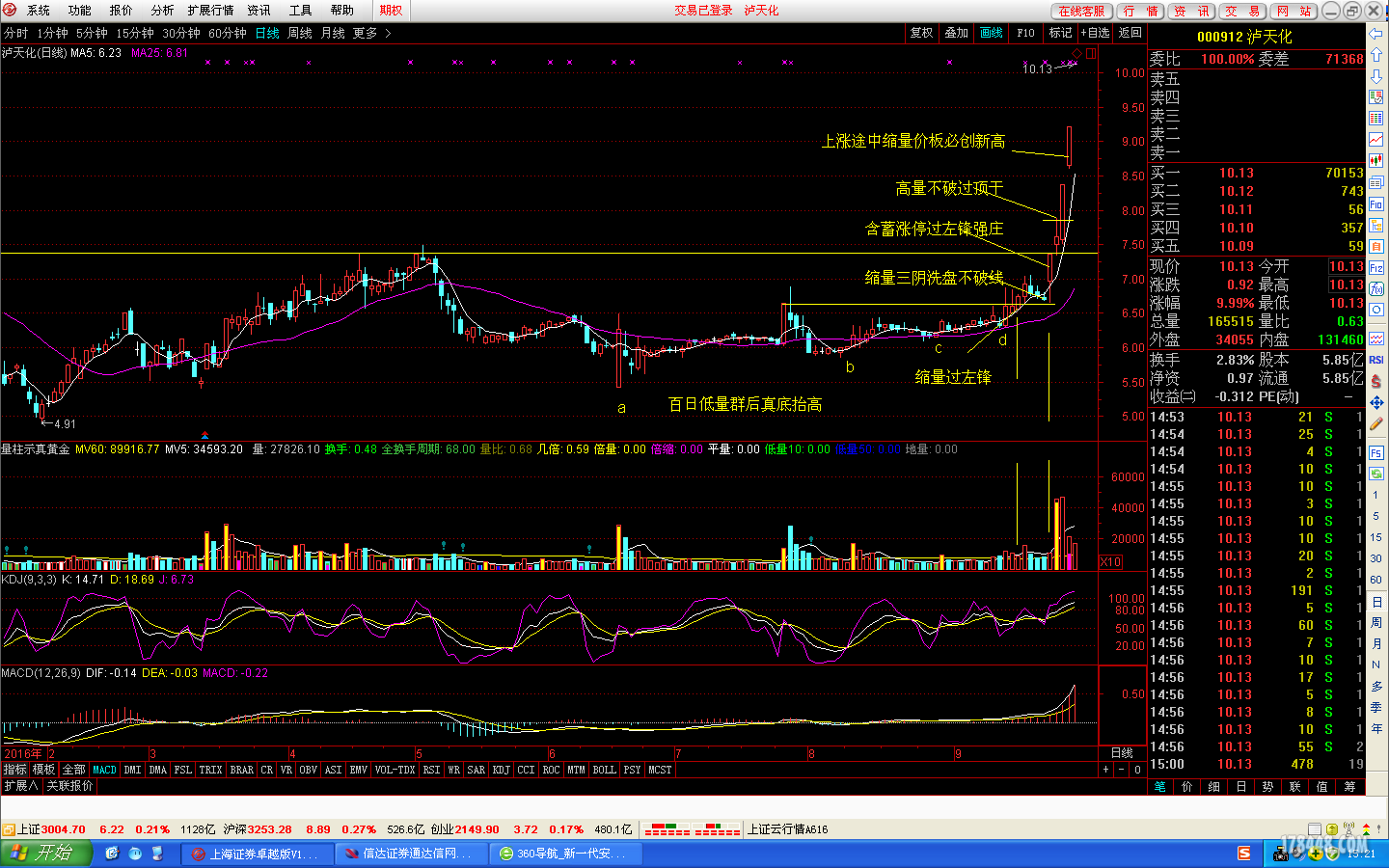
Task: Switch to 15分钟 period
Action: (135, 33)
